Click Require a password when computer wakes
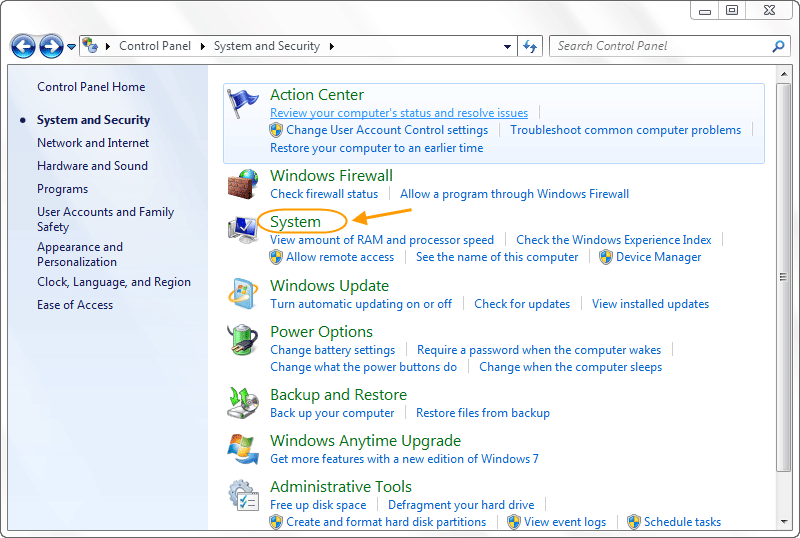 539,350
